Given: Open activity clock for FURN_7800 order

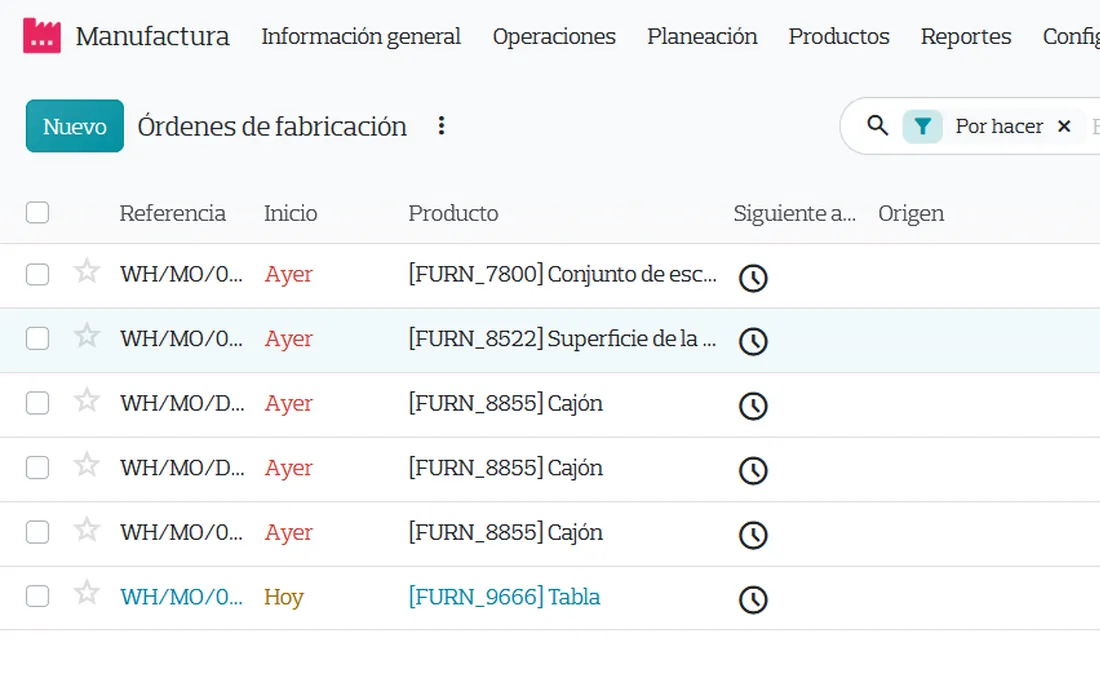Looking at the screenshot, I should (753, 278).
